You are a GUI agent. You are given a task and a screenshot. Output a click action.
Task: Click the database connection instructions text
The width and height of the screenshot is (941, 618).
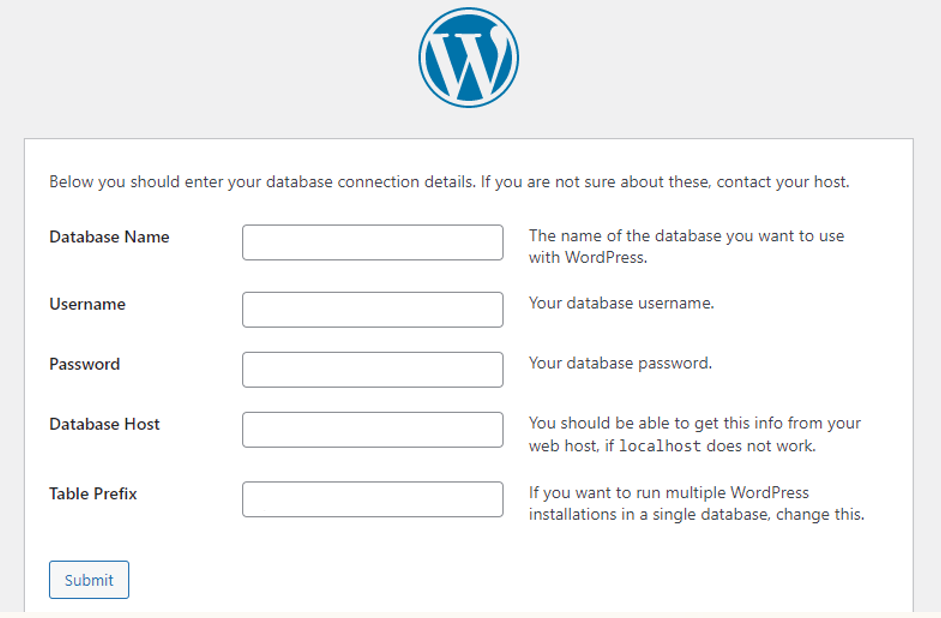448,182
